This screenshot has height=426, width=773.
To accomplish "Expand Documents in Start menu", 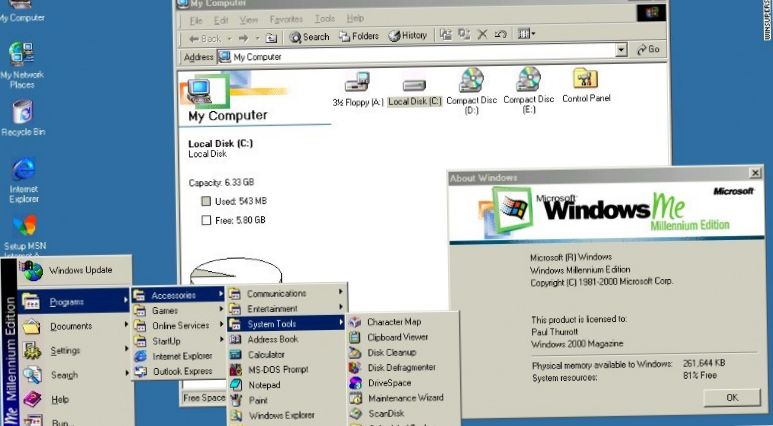I will pyautogui.click(x=74, y=326).
